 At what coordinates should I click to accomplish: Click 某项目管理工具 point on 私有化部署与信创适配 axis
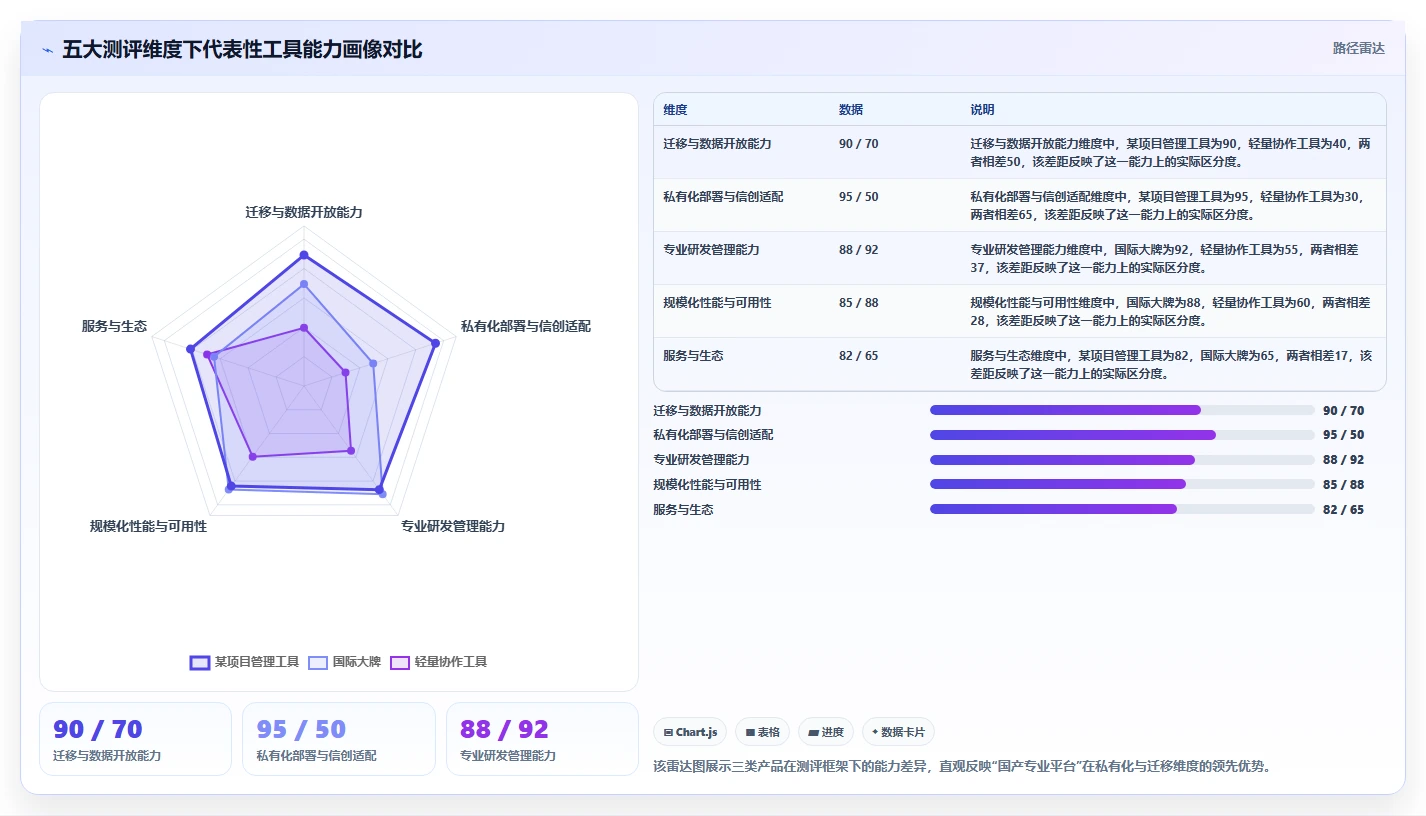click(435, 343)
